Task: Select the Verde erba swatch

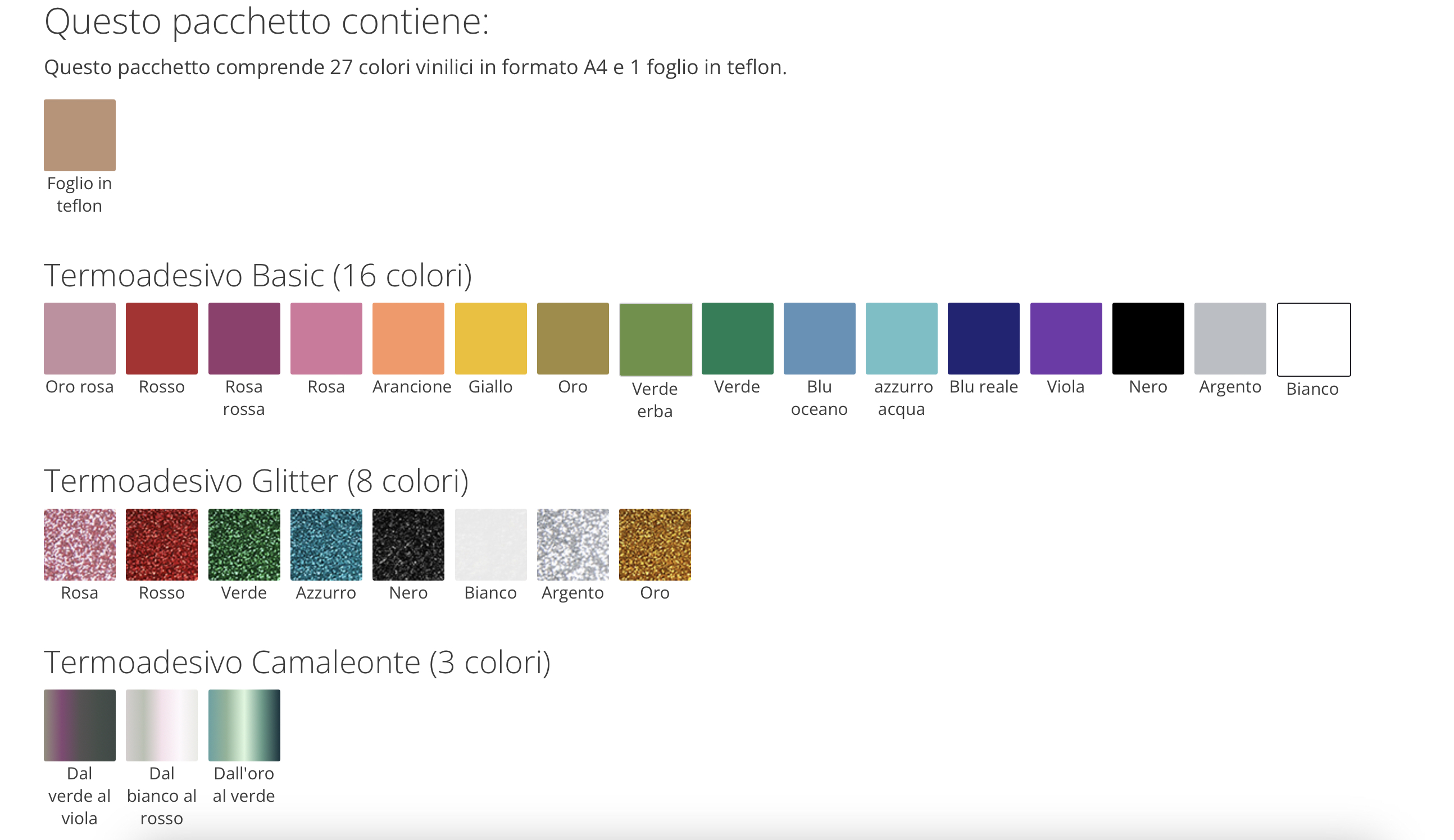Action: (656, 340)
